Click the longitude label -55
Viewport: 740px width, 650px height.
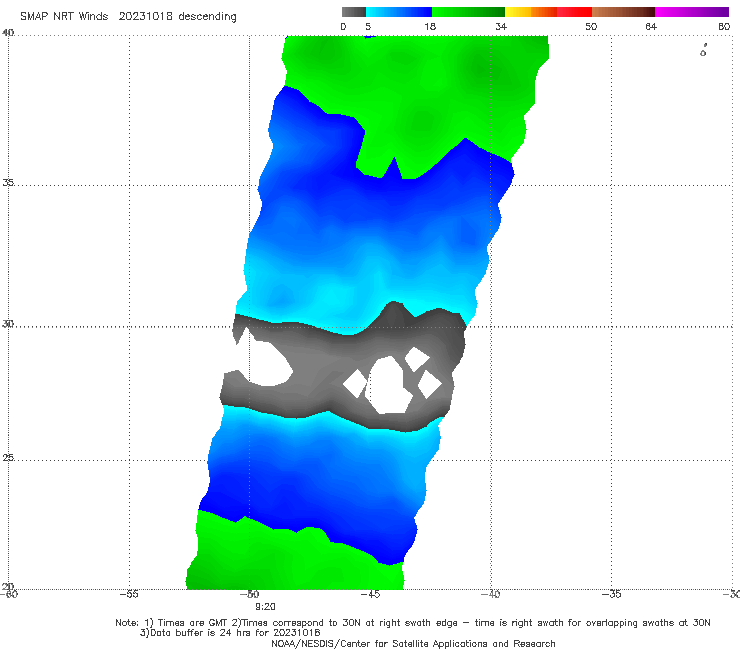[x=129, y=594]
